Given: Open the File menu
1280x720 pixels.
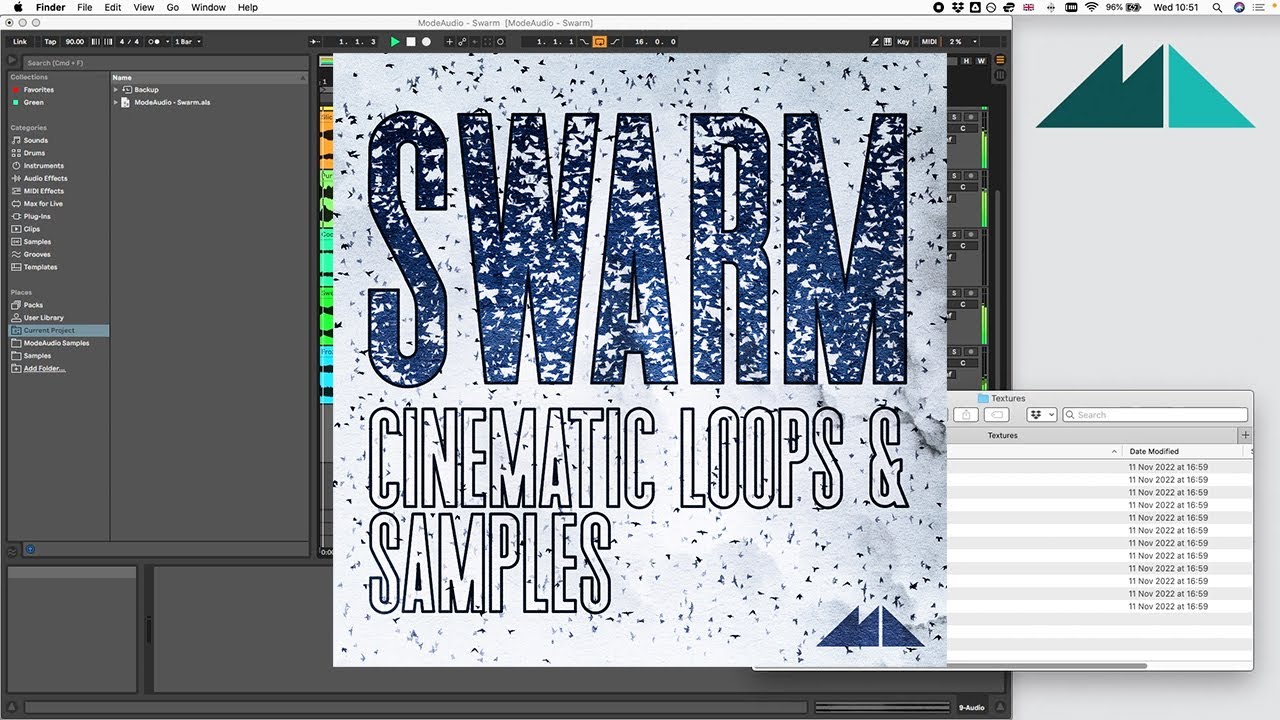Looking at the screenshot, I should tap(85, 7).
